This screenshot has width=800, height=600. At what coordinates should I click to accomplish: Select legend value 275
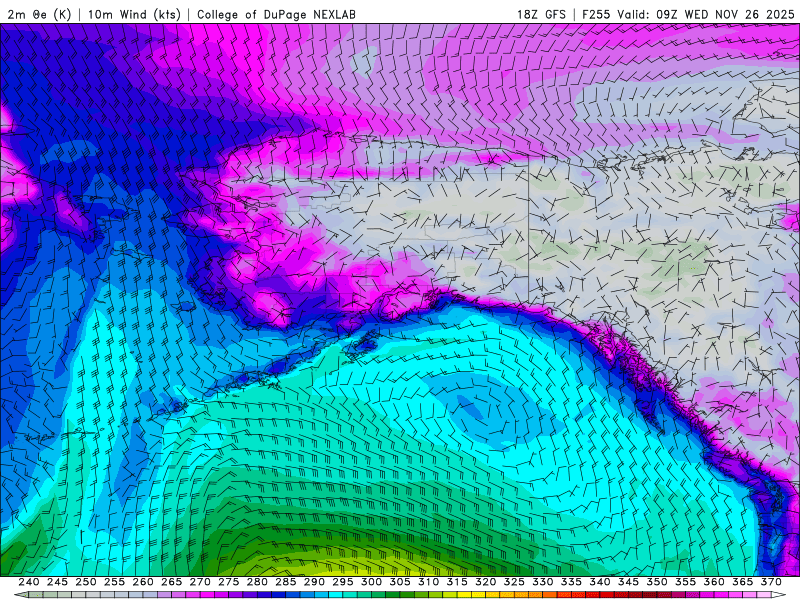pos(229,582)
